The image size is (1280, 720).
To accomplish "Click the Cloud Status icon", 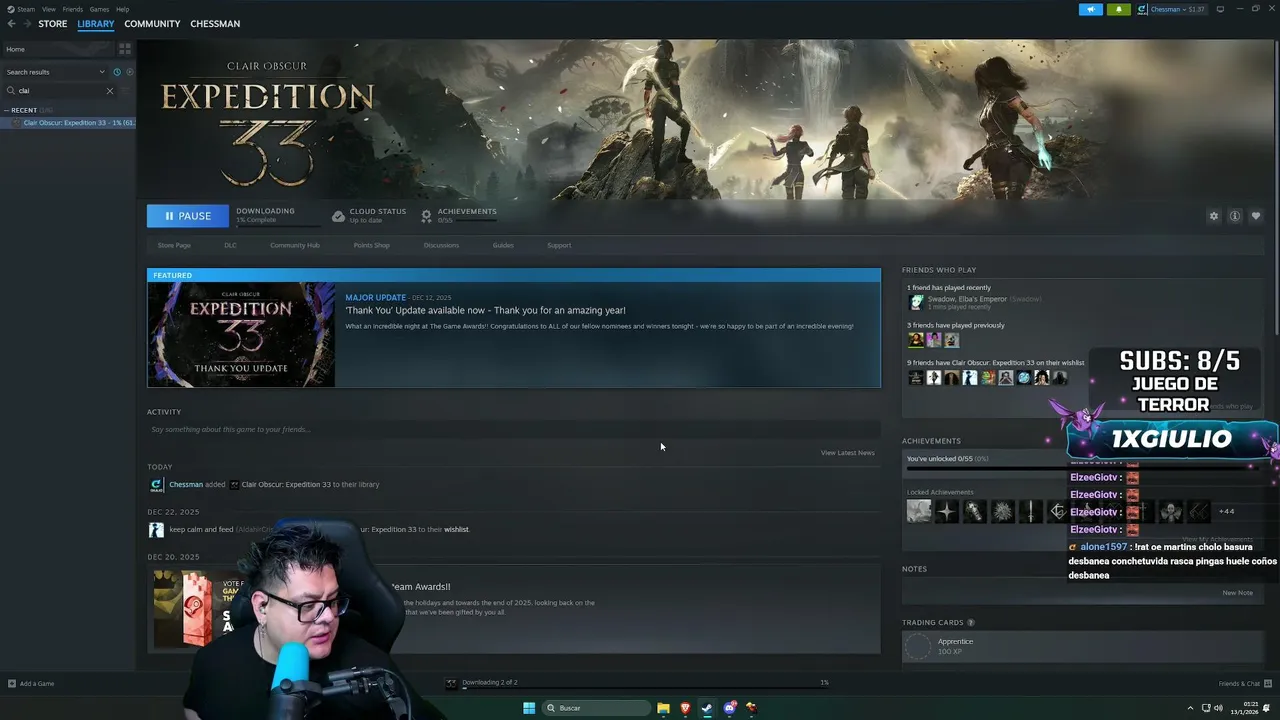I will click(338, 216).
